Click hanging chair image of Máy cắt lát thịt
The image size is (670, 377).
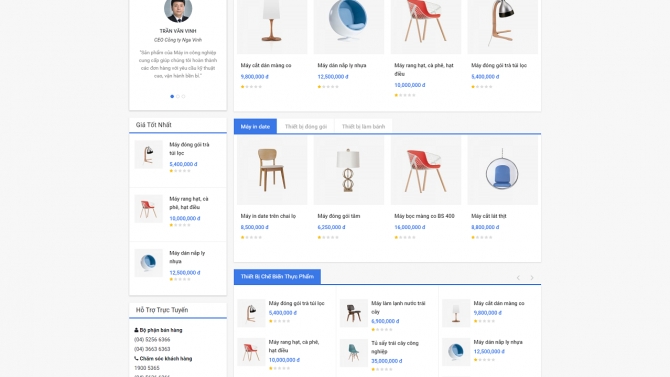[502, 170]
